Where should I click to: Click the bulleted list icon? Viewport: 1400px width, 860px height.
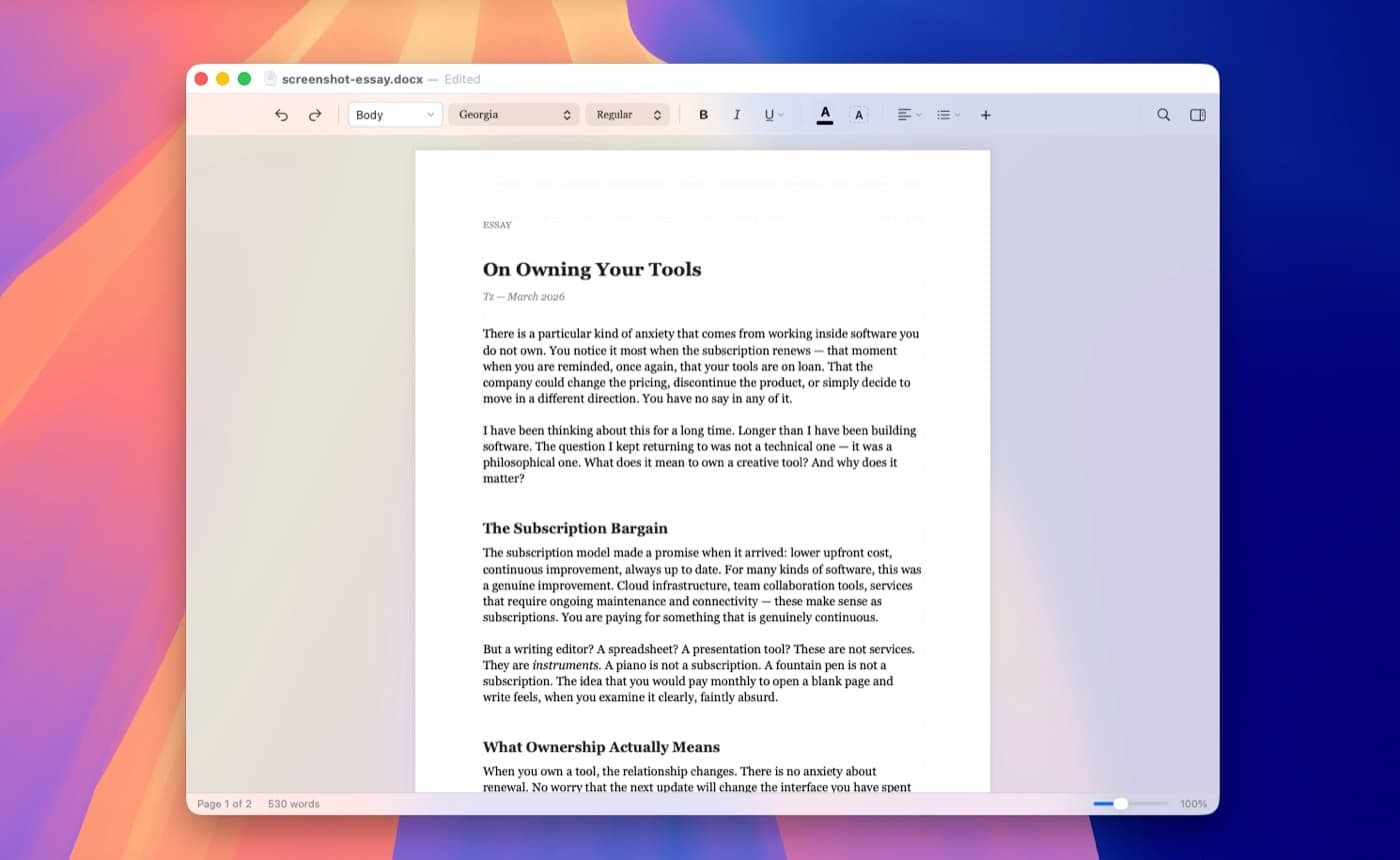point(944,114)
